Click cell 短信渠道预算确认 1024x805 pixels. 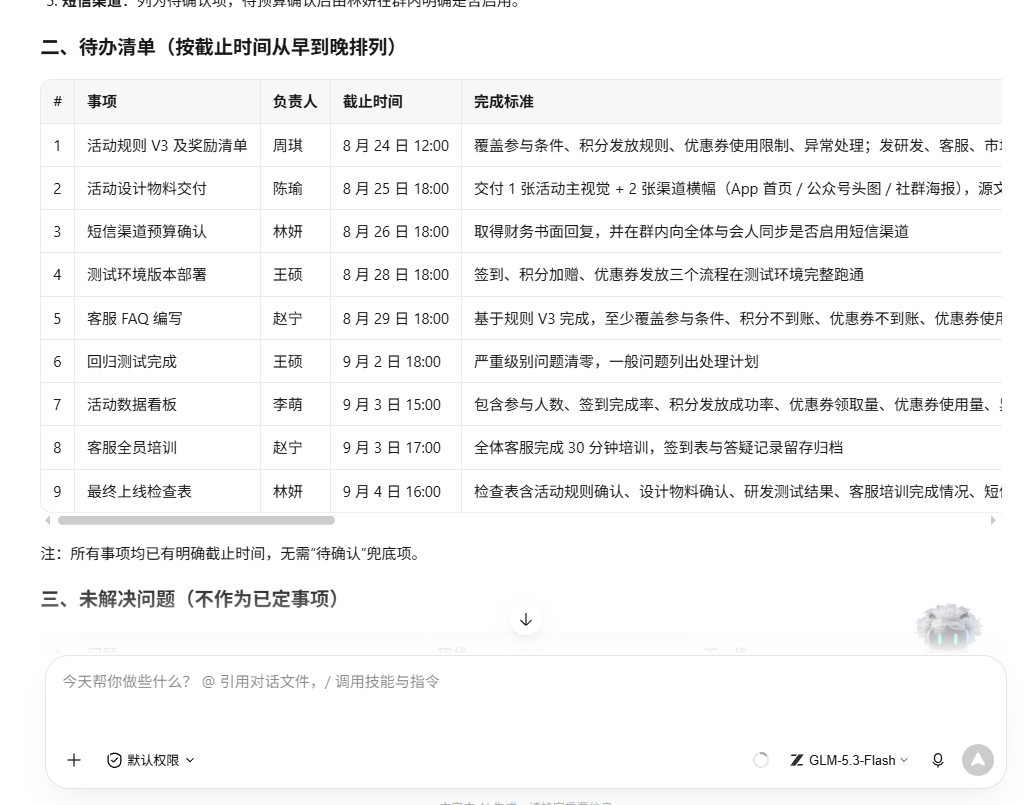(147, 232)
